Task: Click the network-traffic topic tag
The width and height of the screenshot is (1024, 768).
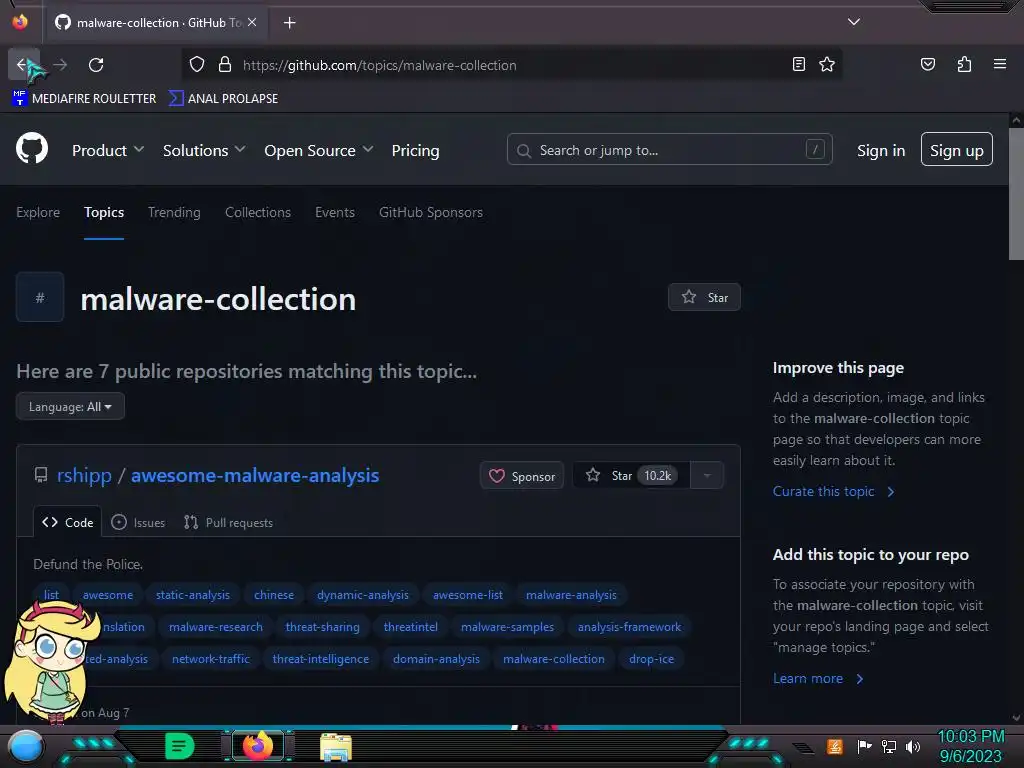Action: [x=210, y=659]
